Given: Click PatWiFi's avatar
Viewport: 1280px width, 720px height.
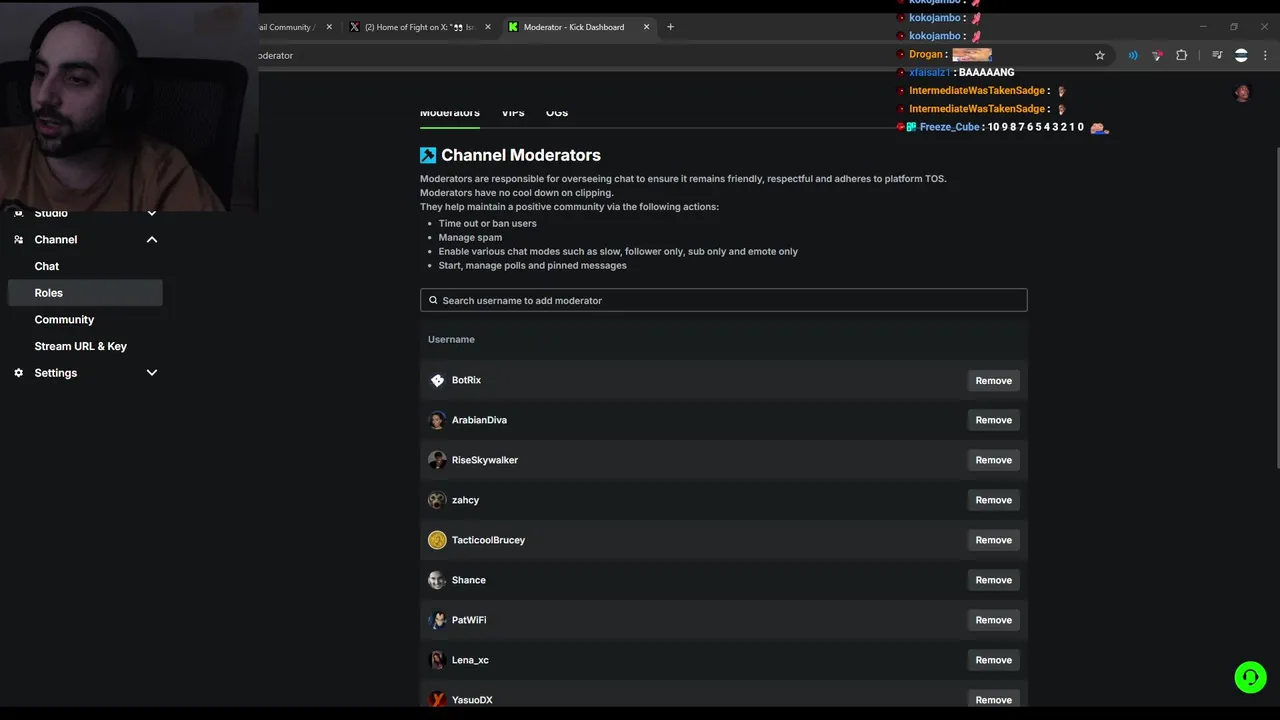Looking at the screenshot, I should [x=437, y=620].
